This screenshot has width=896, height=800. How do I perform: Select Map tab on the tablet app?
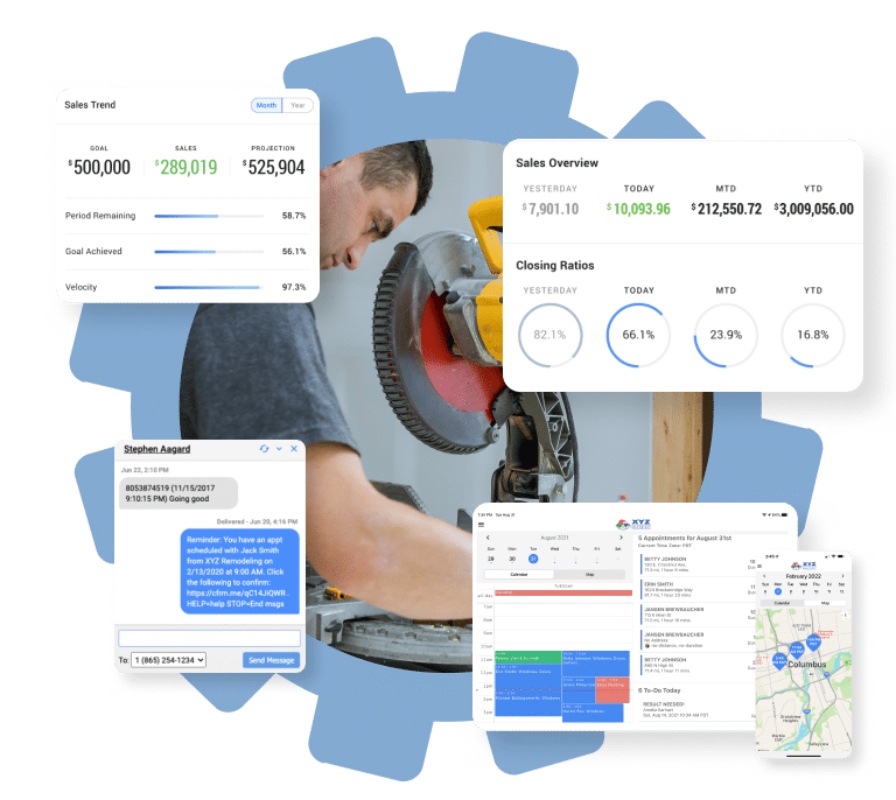(x=590, y=574)
